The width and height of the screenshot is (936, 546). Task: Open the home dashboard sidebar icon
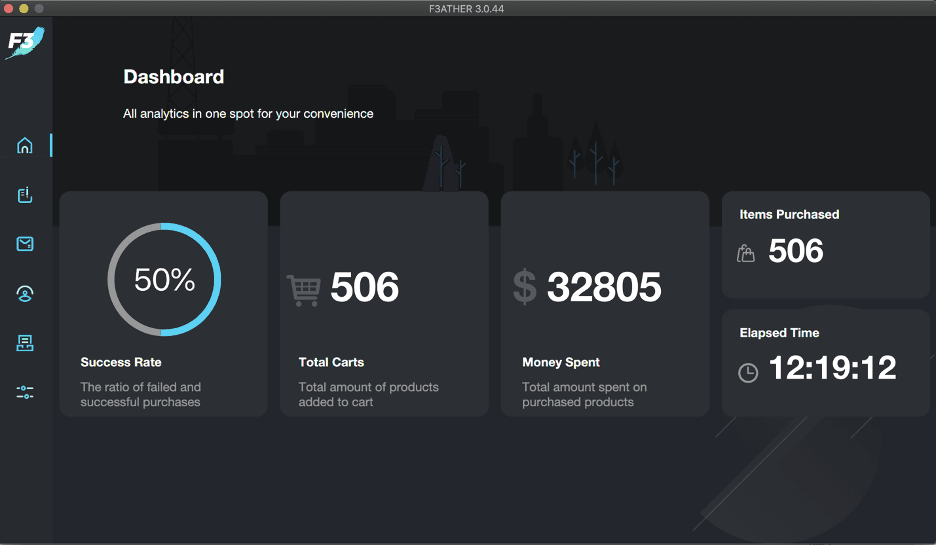(25, 146)
